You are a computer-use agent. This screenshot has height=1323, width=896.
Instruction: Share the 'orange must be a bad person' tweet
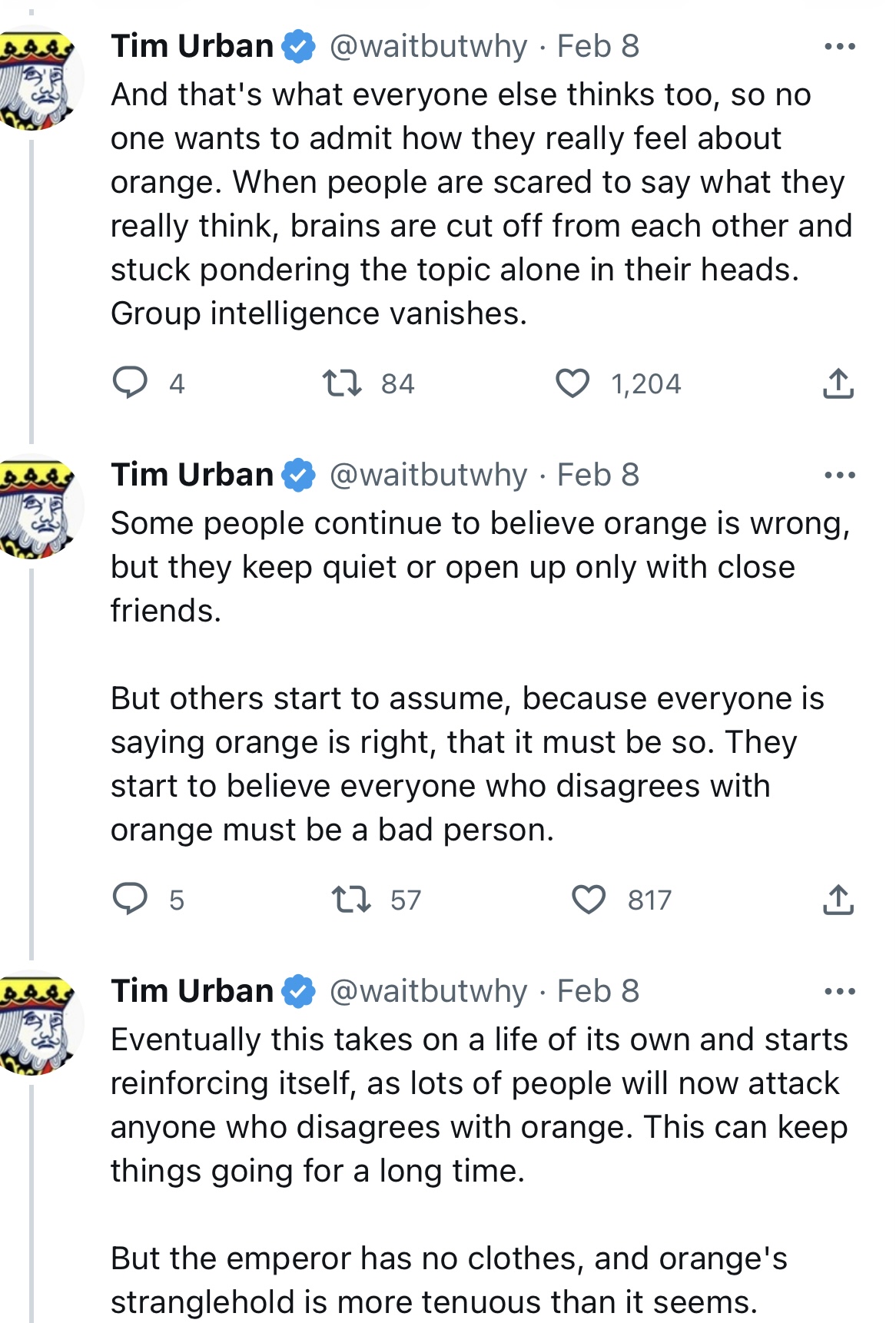click(x=838, y=899)
